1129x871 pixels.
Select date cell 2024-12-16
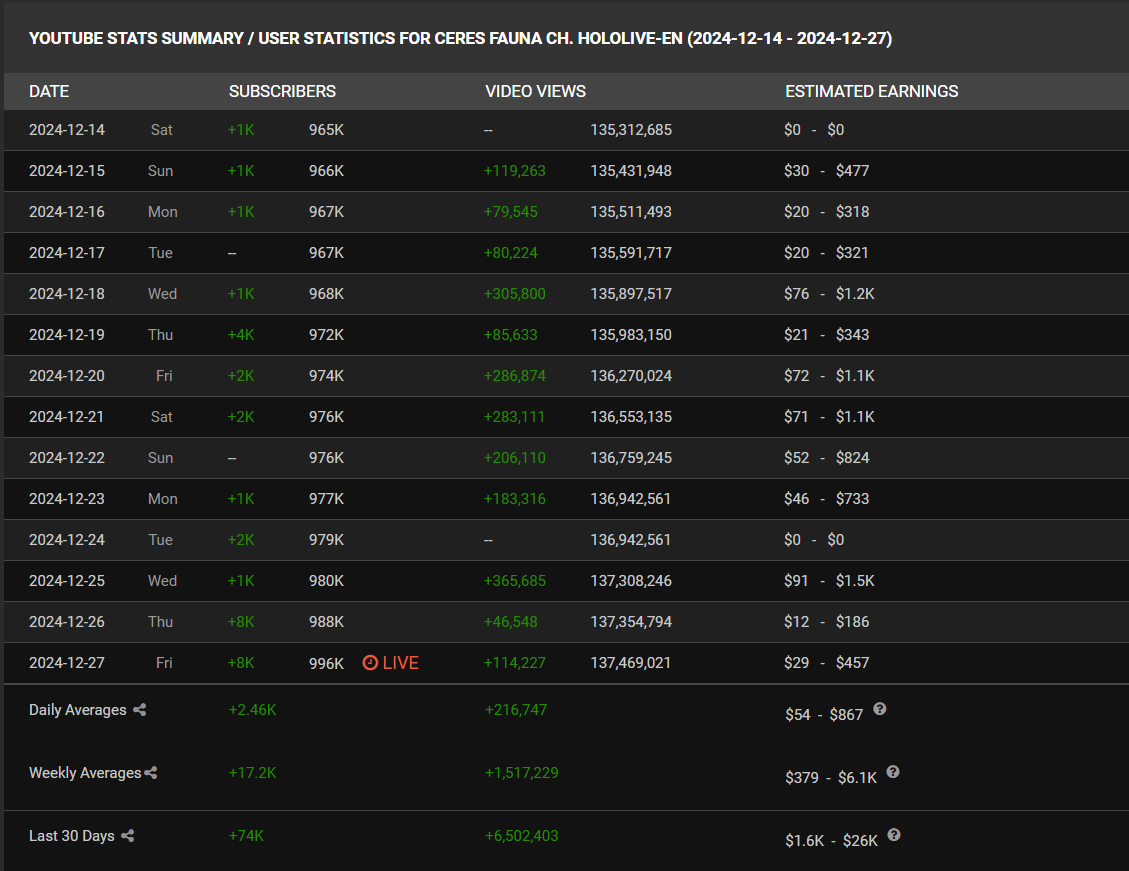[66, 212]
